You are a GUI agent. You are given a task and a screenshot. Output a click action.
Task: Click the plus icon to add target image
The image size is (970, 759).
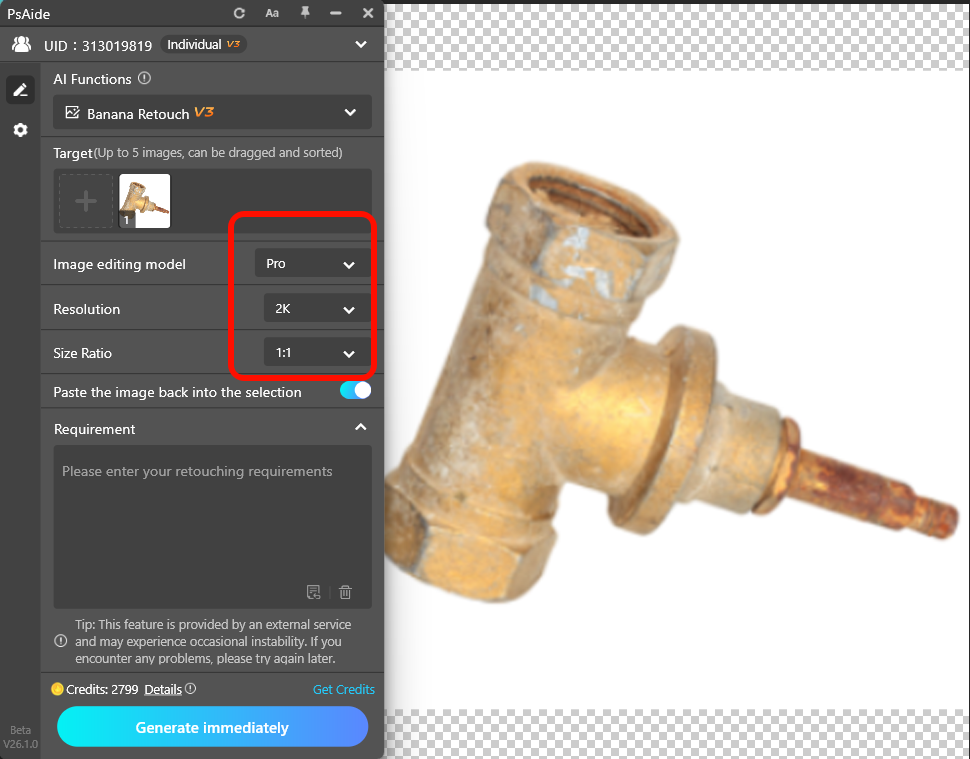[85, 200]
